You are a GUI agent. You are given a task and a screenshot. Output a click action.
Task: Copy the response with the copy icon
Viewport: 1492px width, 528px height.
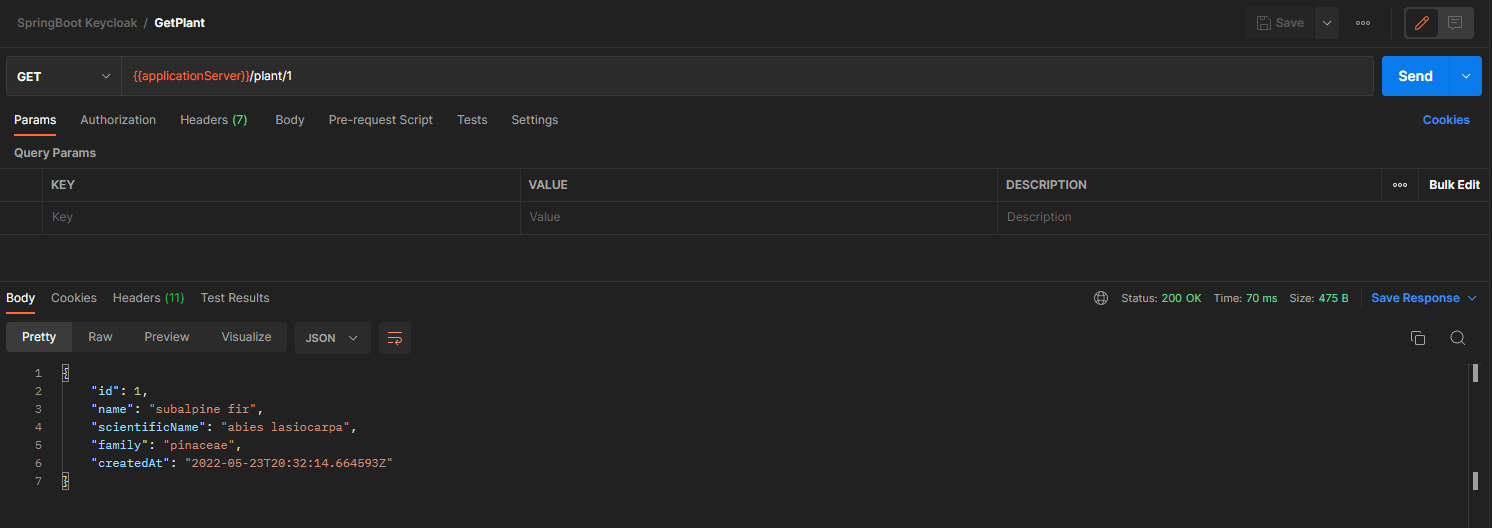tap(1417, 338)
